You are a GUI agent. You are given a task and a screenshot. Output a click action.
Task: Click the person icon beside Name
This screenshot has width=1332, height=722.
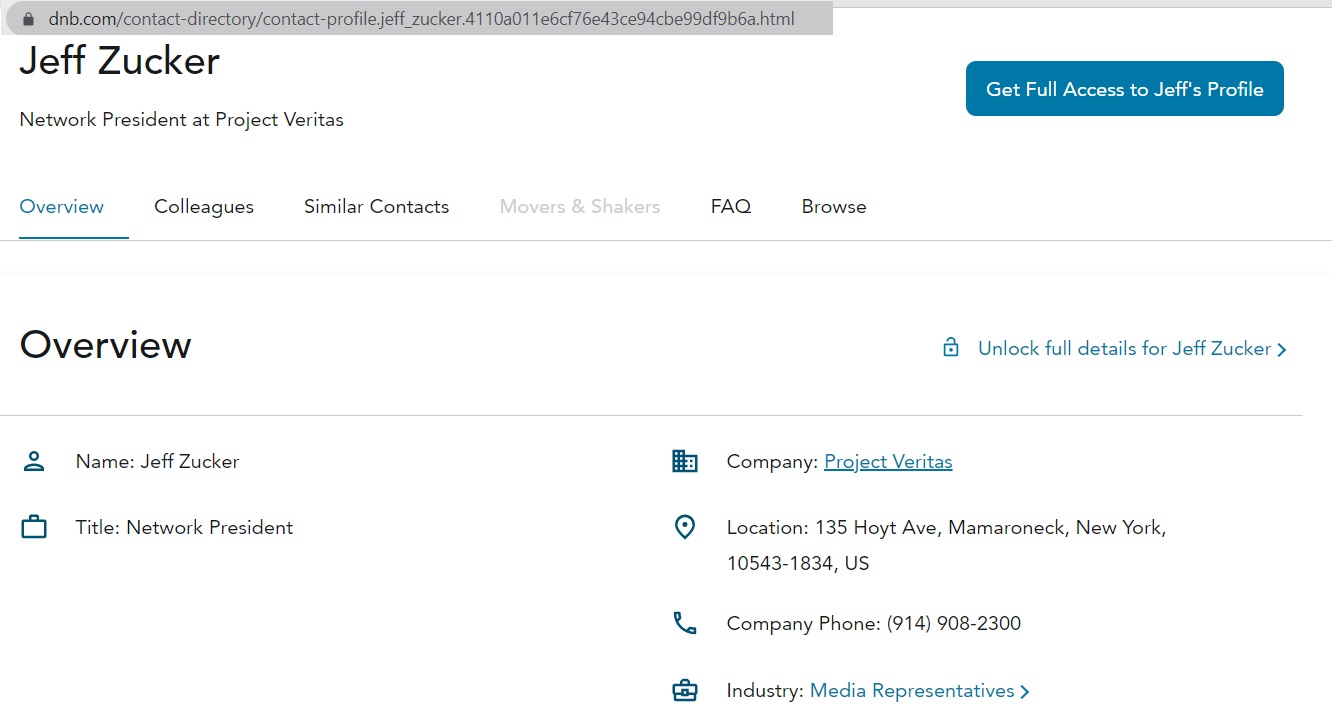point(34,461)
